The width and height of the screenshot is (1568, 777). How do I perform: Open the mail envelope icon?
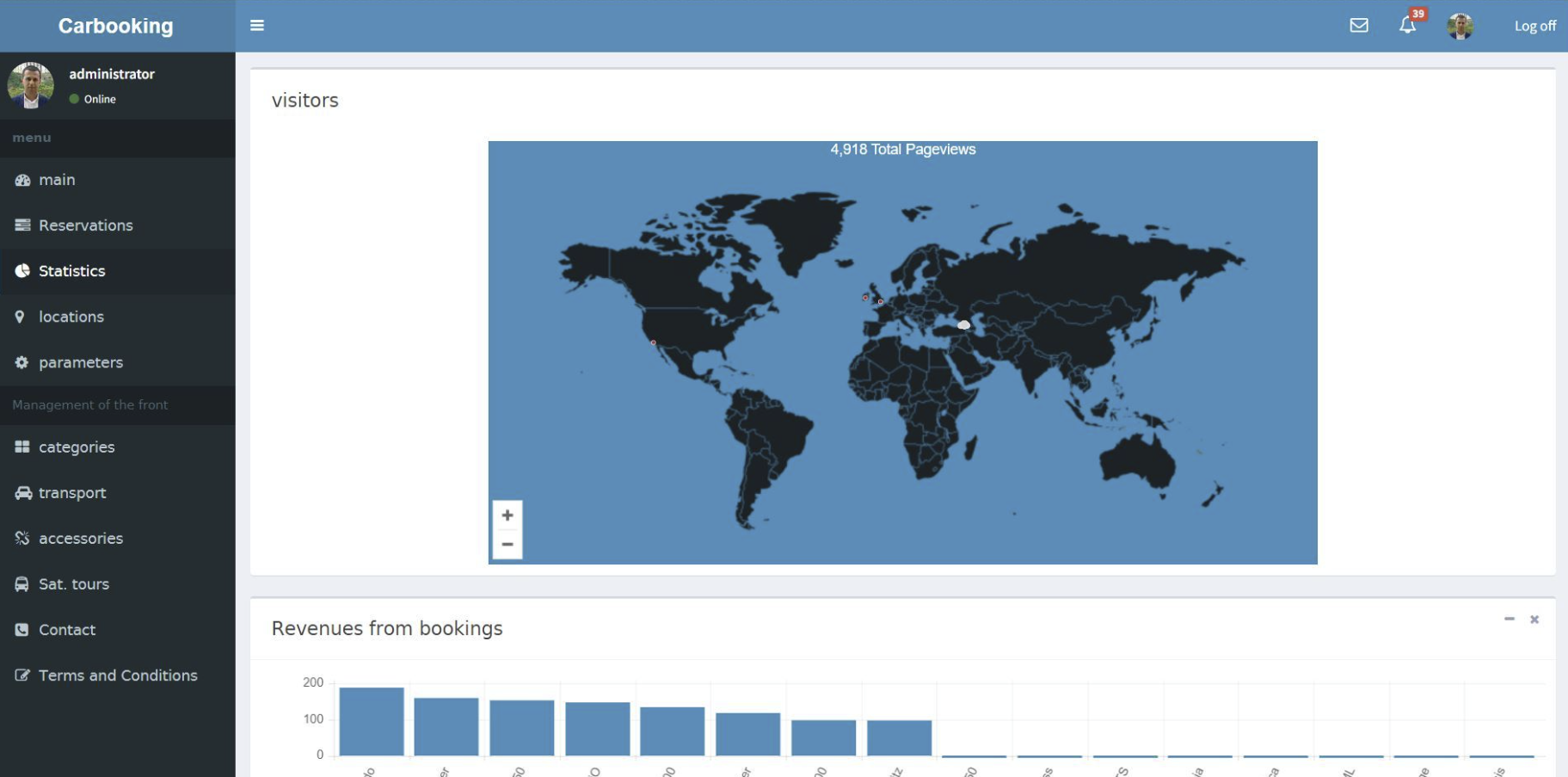(x=1358, y=26)
